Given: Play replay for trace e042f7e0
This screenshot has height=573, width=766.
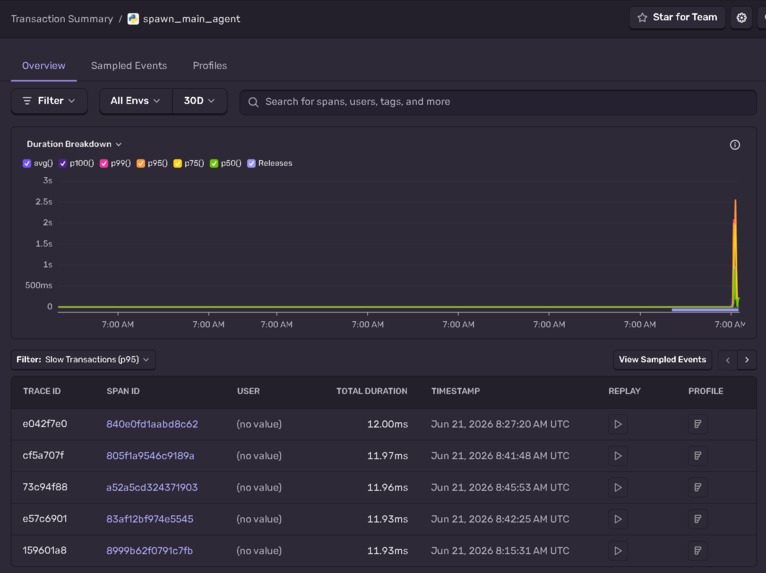Looking at the screenshot, I should coord(617,424).
